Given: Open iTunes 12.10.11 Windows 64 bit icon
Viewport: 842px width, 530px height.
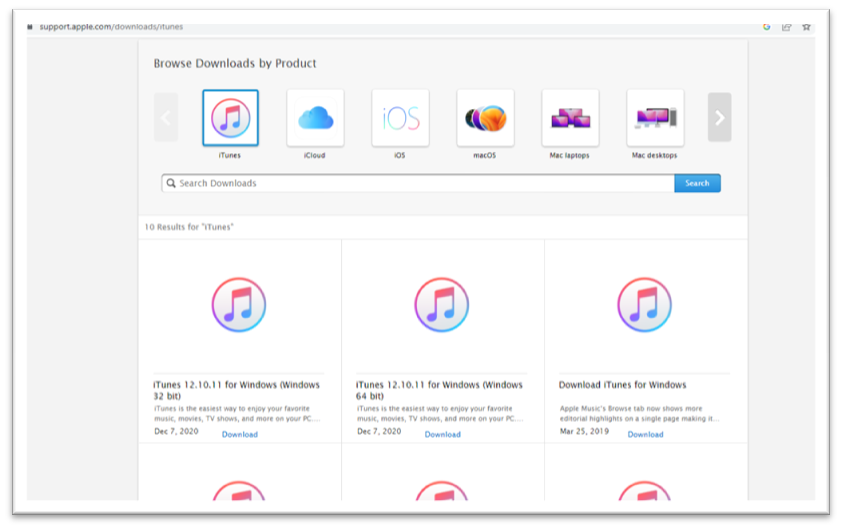Looking at the screenshot, I should (x=442, y=304).
